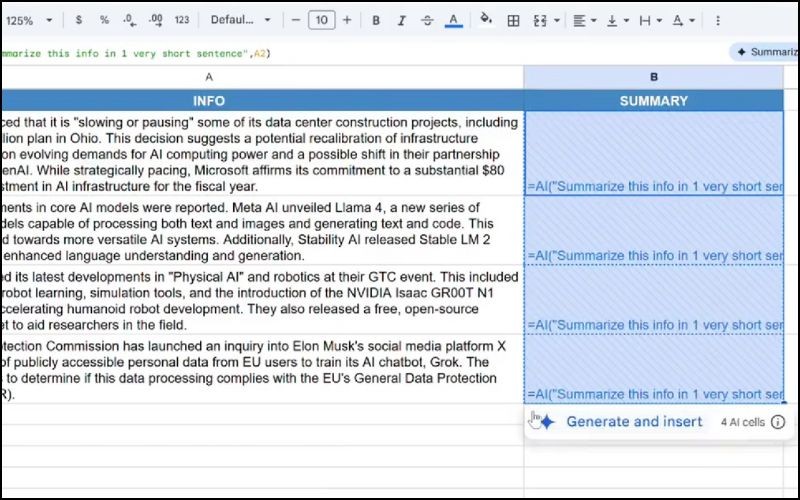This screenshot has height=500, width=800.
Task: Select the NVIDIA Isaac GR00T info cell
Action: pyautogui.click(x=262, y=300)
